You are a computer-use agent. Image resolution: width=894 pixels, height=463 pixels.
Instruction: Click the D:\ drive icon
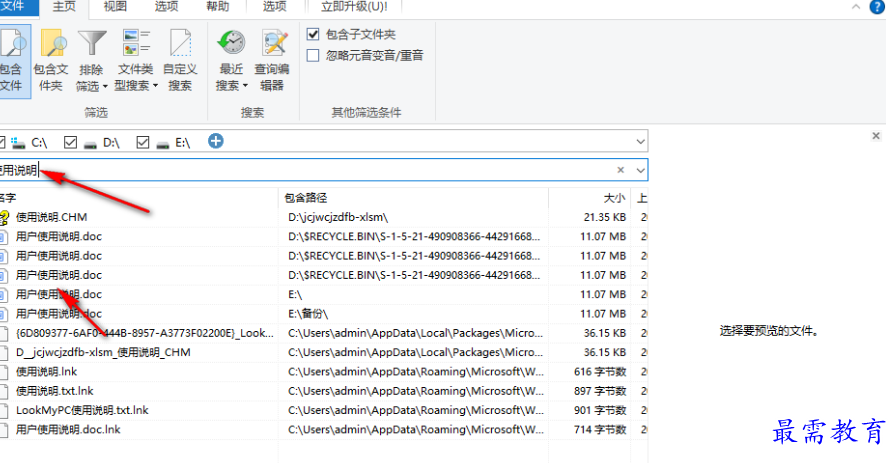click(x=90, y=144)
